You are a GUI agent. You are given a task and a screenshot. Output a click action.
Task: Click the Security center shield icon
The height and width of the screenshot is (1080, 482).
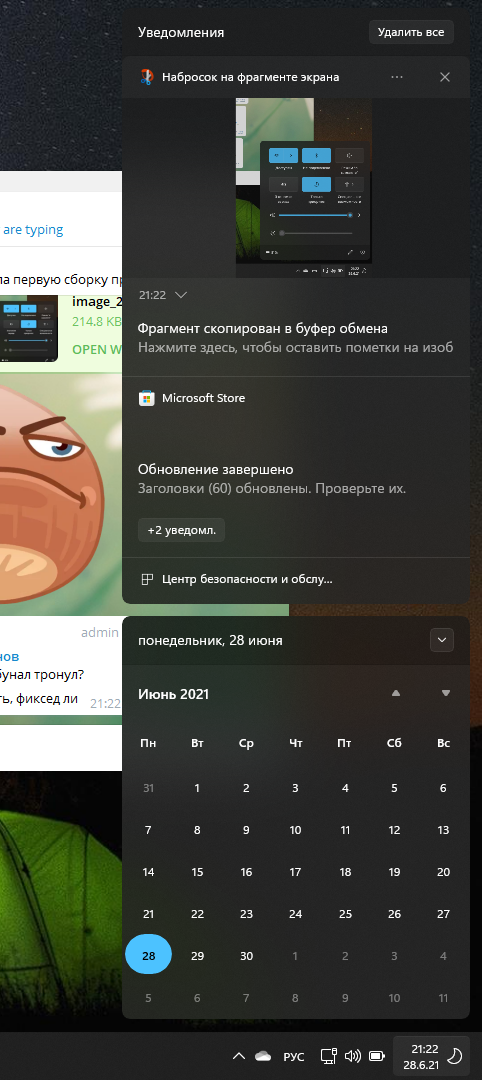(147, 579)
